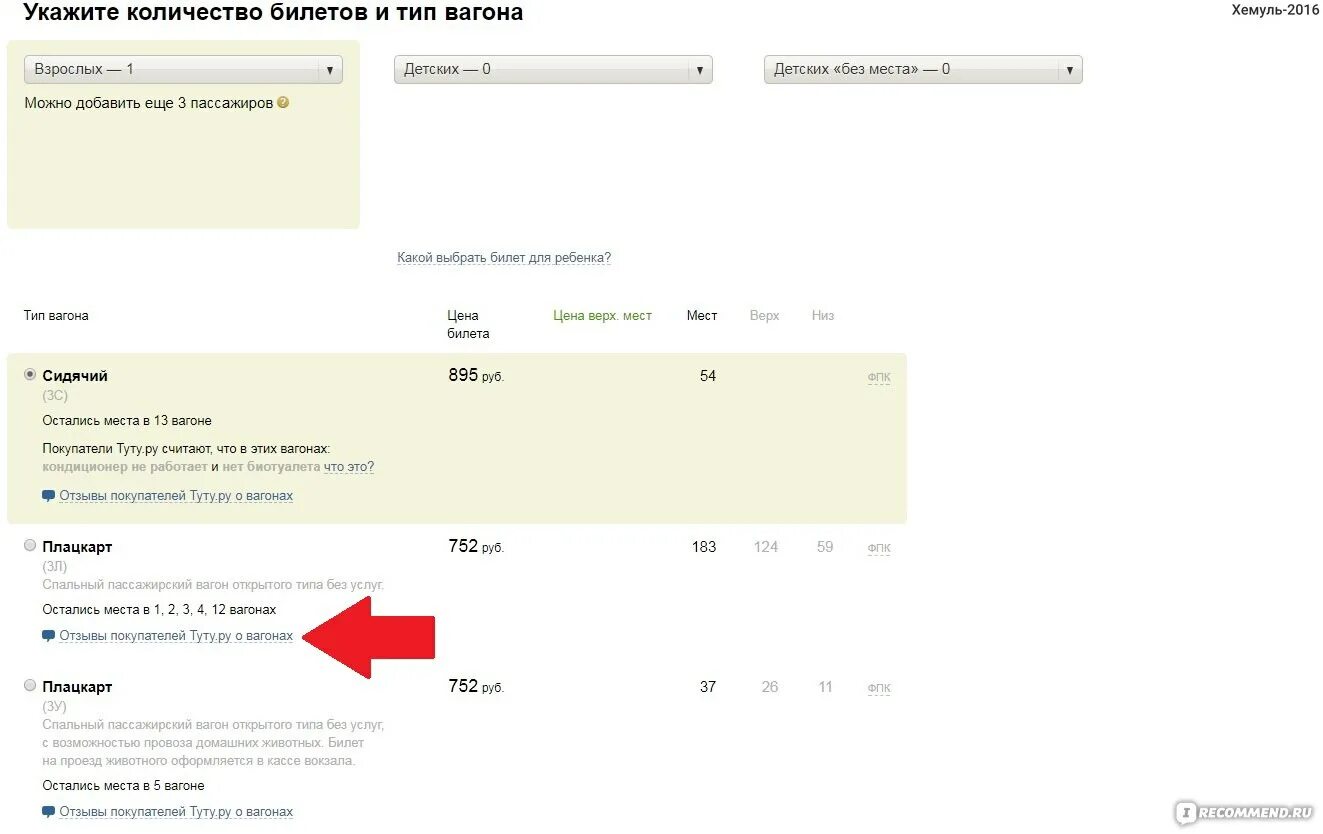The image size is (1323, 834).
Task: Click the 'Низ' column header
Action: pos(823,316)
